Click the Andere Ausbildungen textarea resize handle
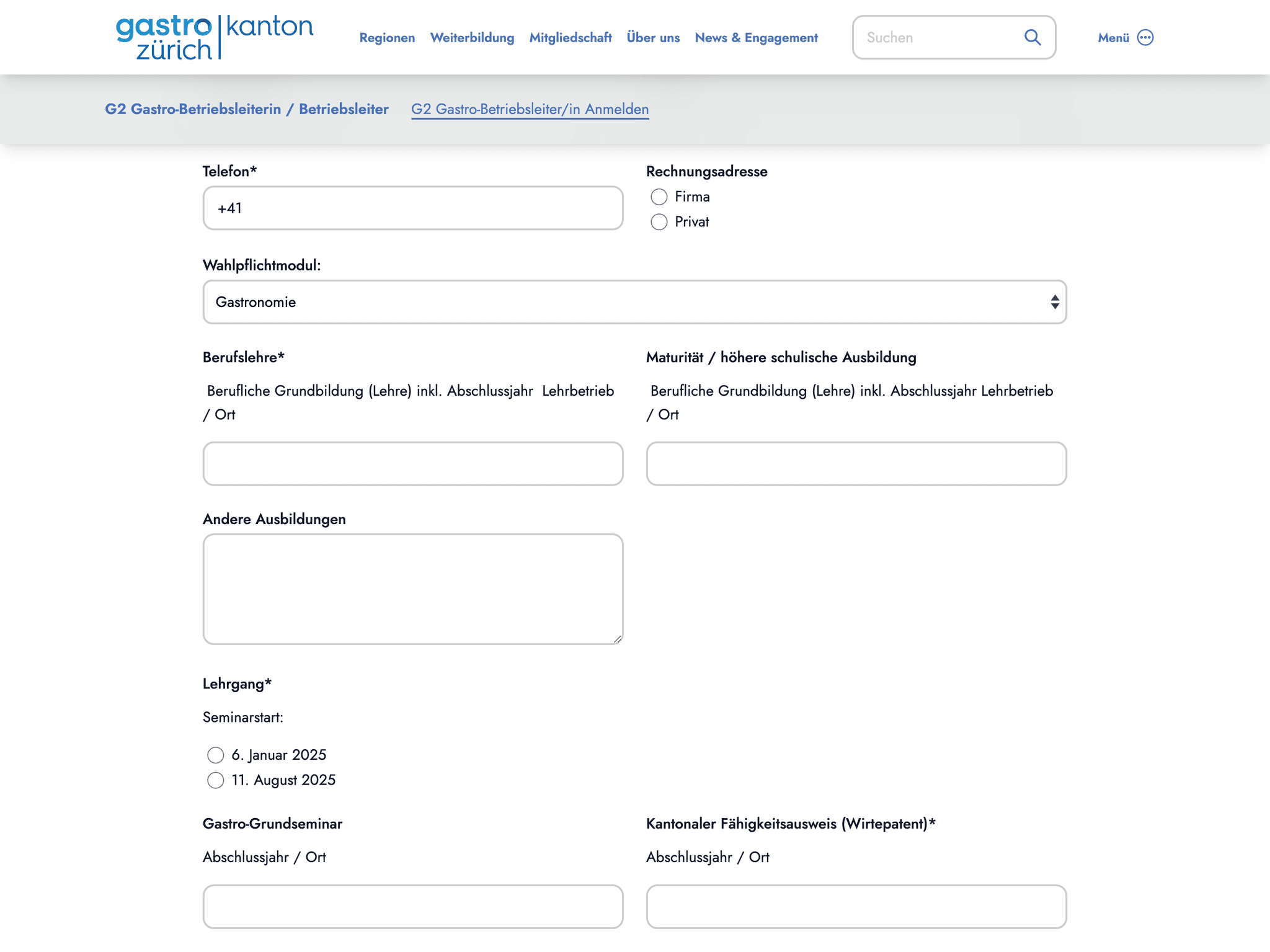The image size is (1270, 952). (x=618, y=639)
